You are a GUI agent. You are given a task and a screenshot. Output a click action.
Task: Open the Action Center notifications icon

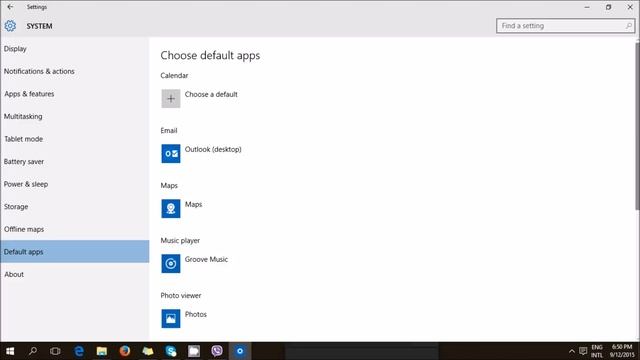pyautogui.click(x=583, y=351)
